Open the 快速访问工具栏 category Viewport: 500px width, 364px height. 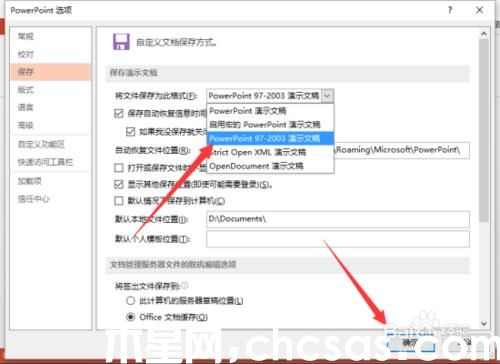tap(45, 162)
